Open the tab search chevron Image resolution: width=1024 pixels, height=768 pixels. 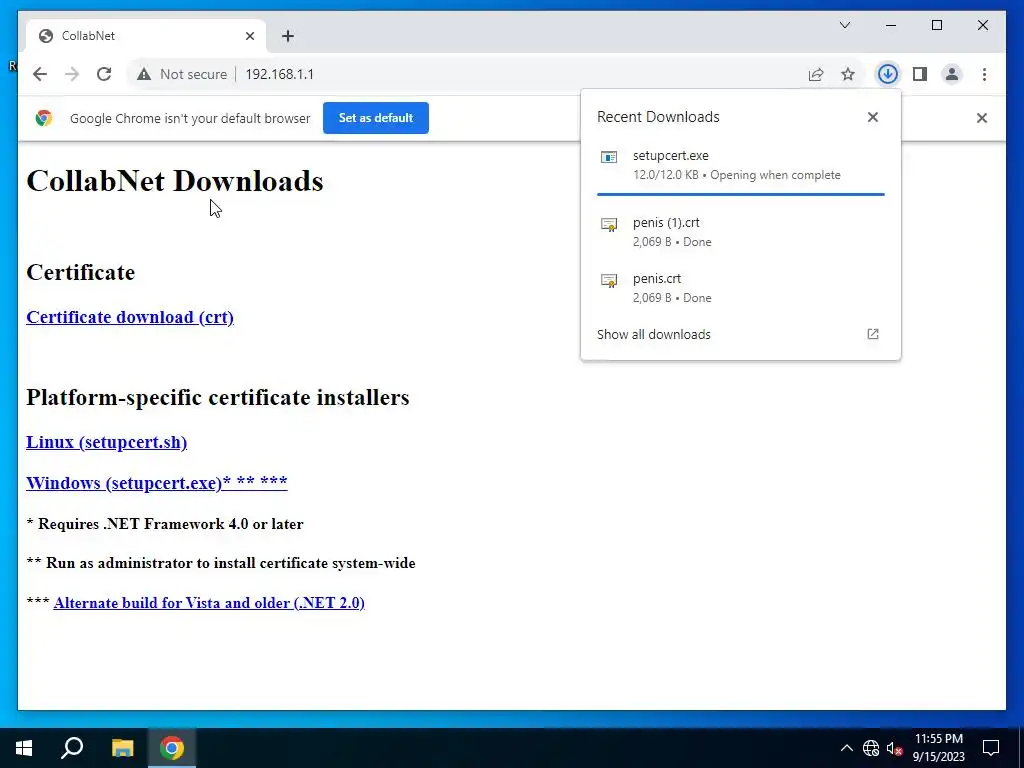(x=845, y=25)
